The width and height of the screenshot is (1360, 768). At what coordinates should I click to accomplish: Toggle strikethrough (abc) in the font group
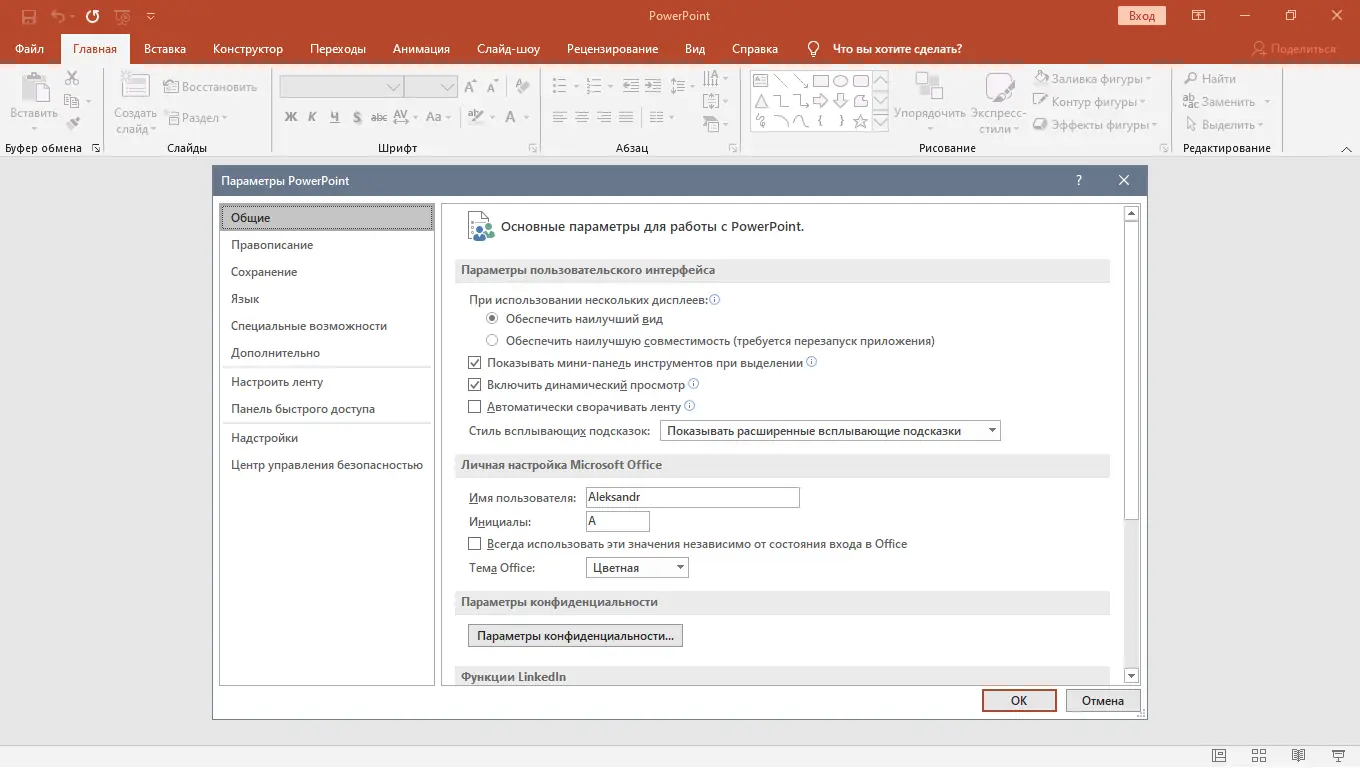379,117
